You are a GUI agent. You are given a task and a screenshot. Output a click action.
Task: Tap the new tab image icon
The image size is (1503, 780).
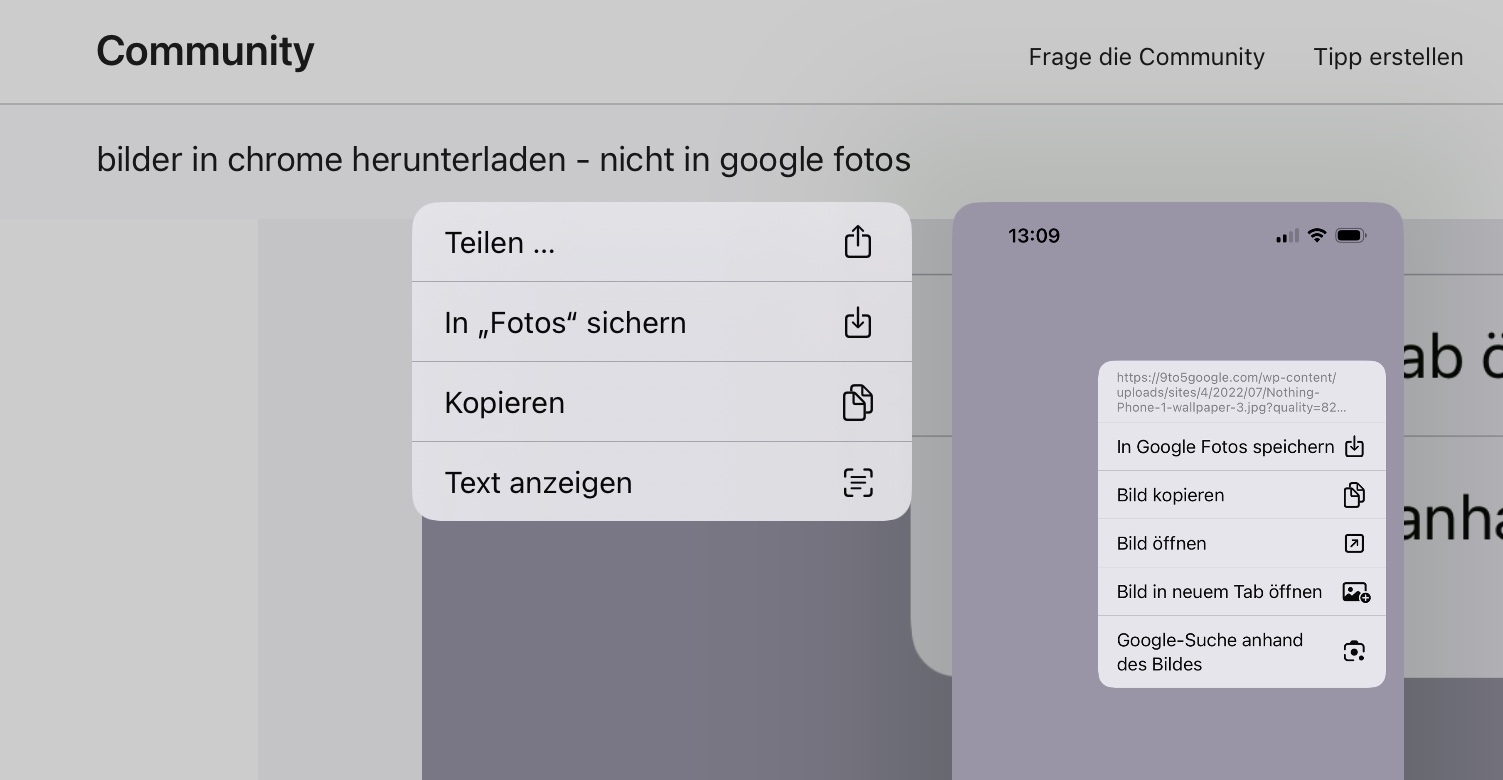[1355, 592]
